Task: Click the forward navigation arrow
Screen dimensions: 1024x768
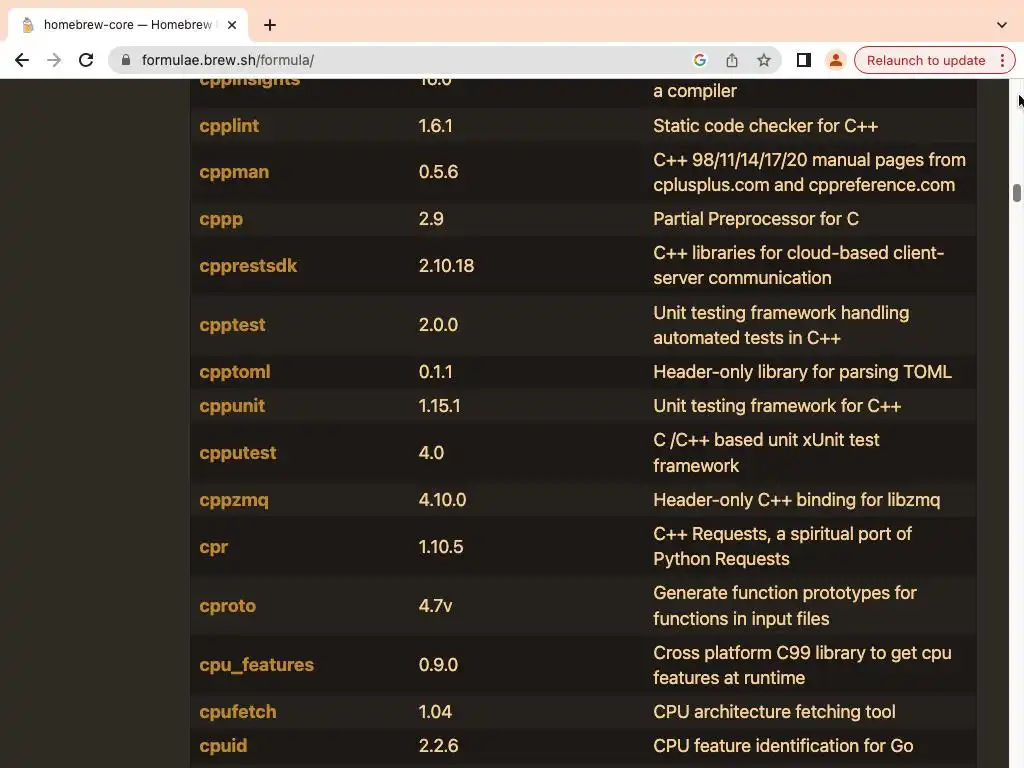Action: click(x=54, y=60)
